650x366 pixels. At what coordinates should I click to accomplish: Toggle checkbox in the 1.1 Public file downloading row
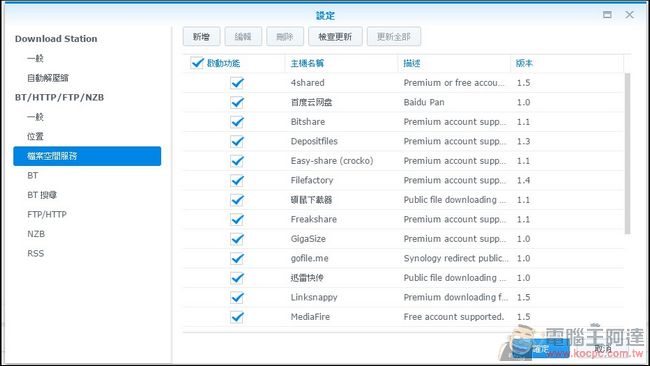[x=237, y=200]
